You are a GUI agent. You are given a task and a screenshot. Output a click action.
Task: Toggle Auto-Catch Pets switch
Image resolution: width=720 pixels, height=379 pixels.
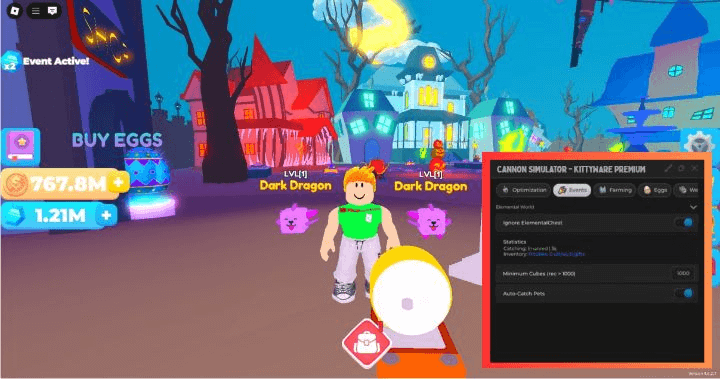[x=684, y=293]
